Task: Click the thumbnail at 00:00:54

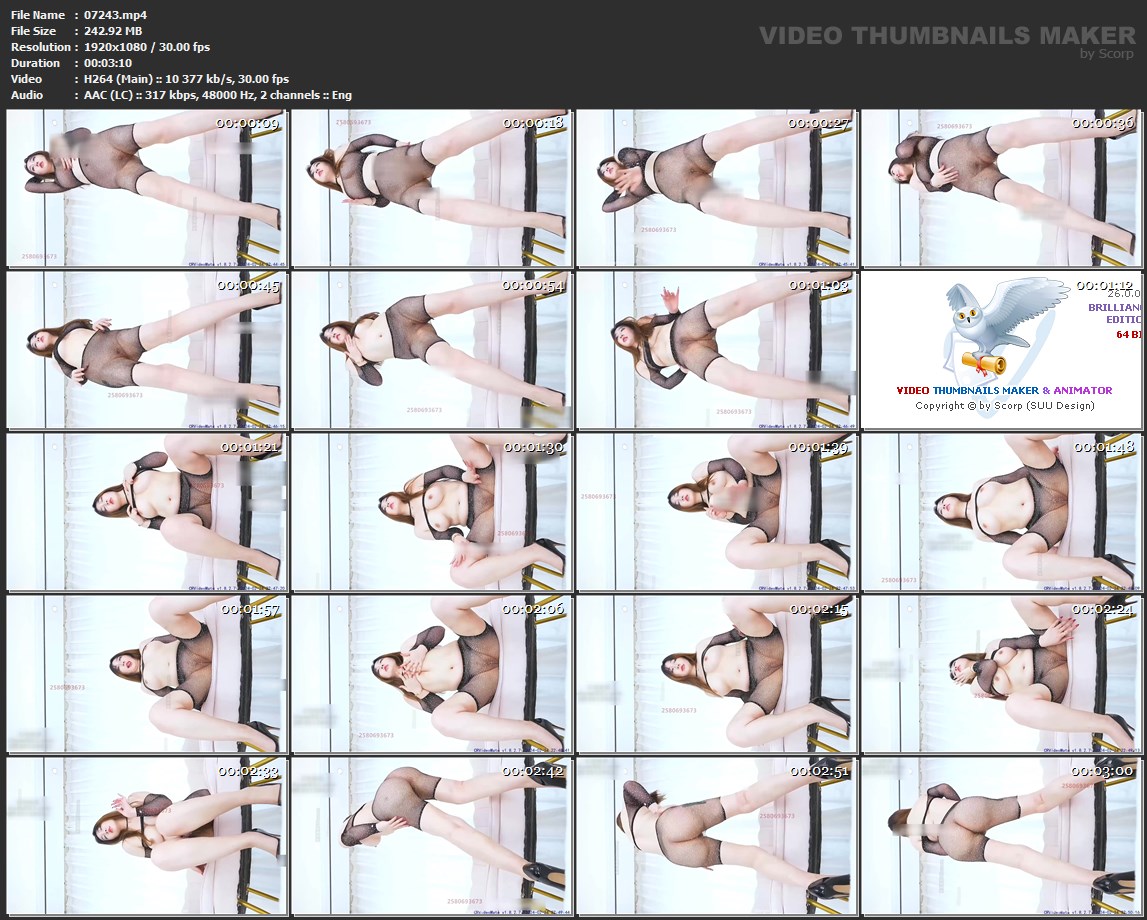Action: click(431, 350)
